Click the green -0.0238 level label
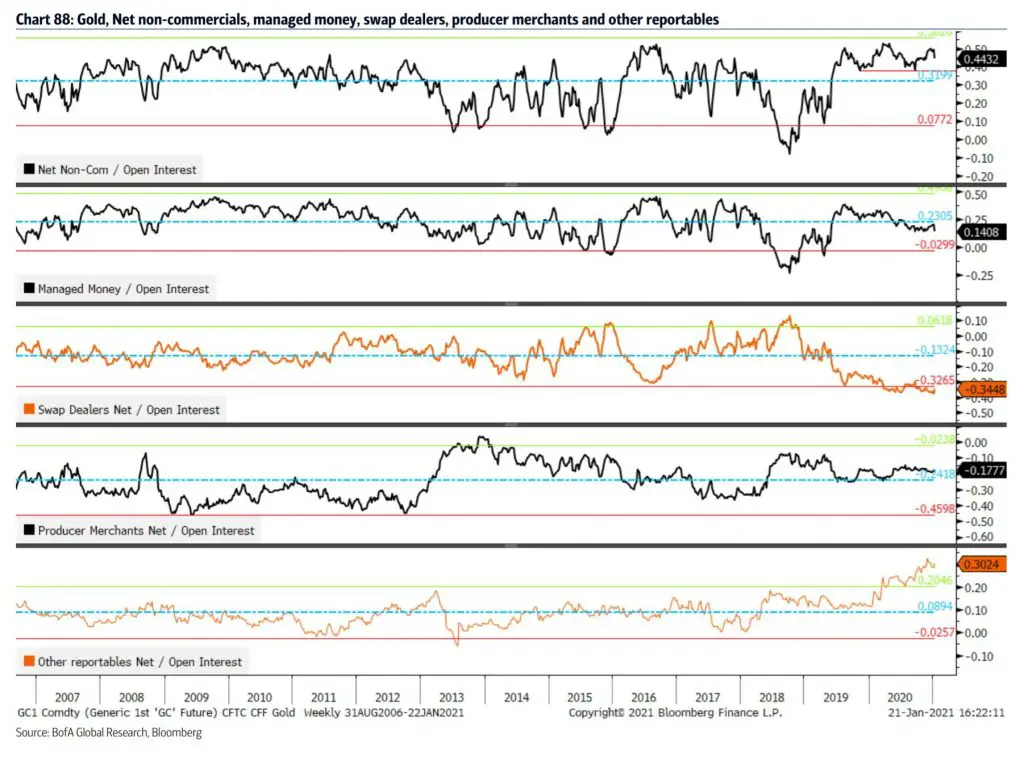Image resolution: width=1024 pixels, height=772 pixels. 935,439
